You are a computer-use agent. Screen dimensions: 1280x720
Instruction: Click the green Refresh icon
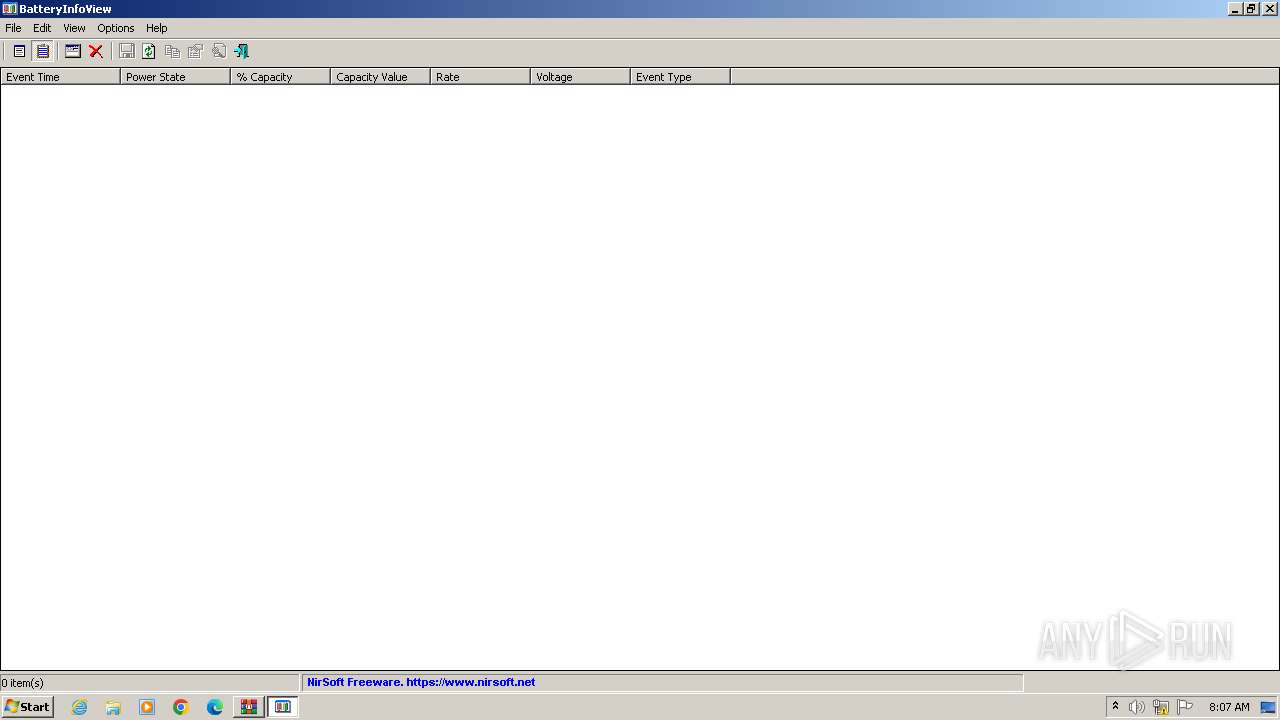click(x=149, y=51)
